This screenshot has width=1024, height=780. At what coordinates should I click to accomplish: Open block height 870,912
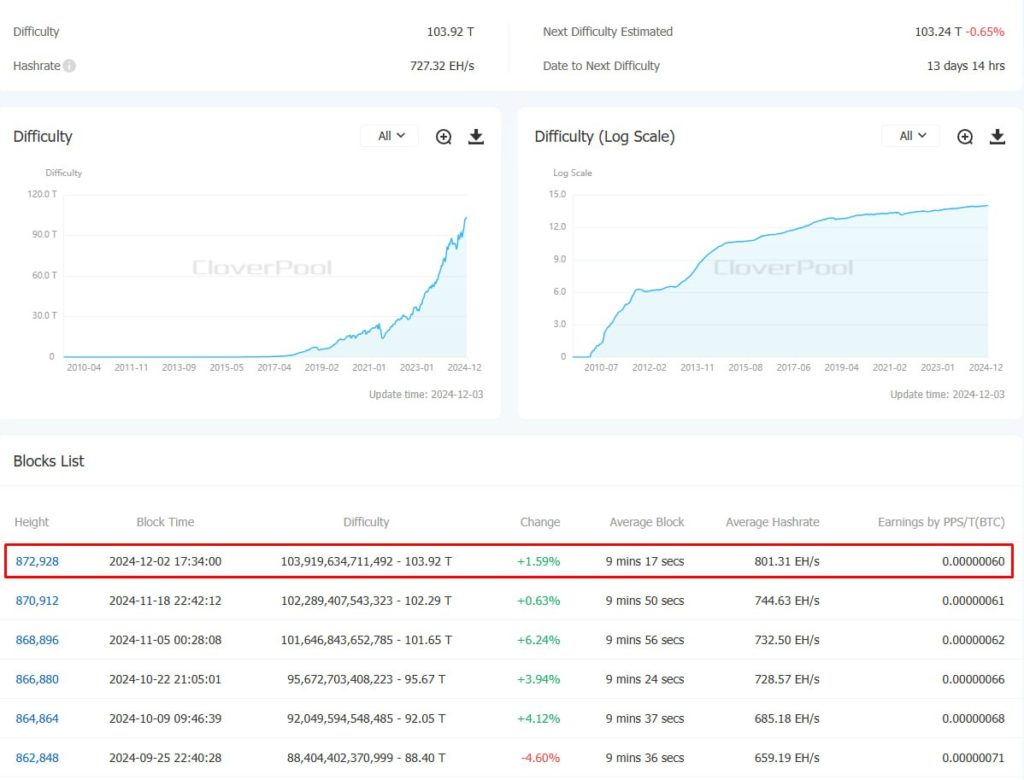(x=37, y=601)
